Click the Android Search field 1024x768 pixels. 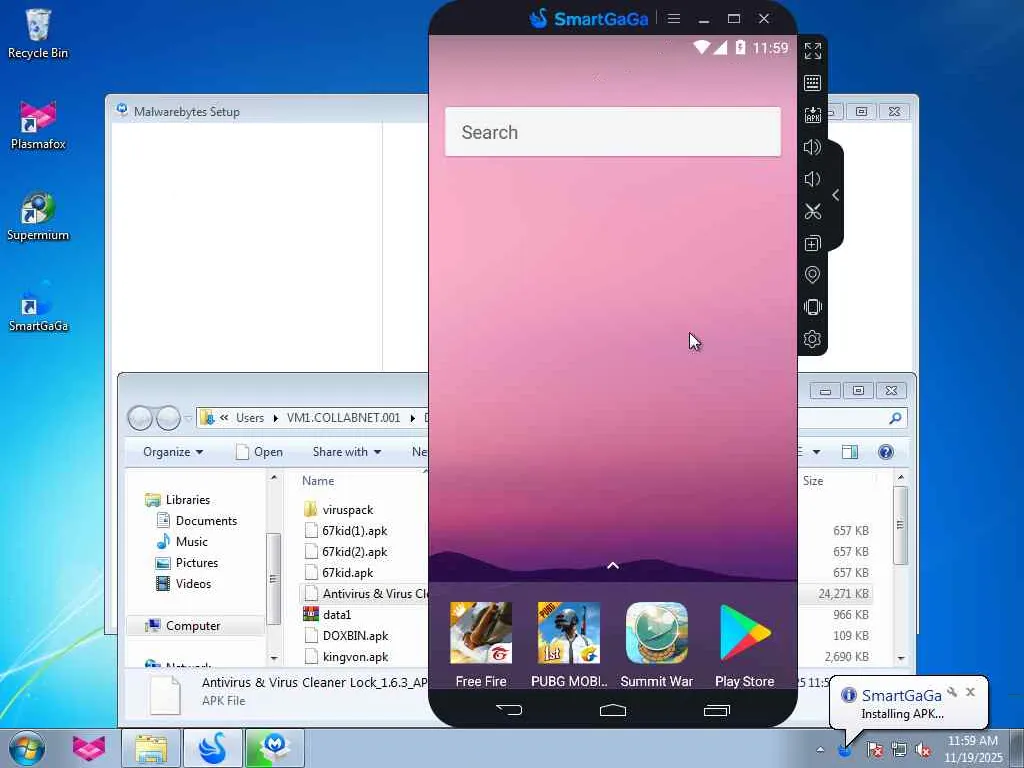pyautogui.click(x=613, y=132)
